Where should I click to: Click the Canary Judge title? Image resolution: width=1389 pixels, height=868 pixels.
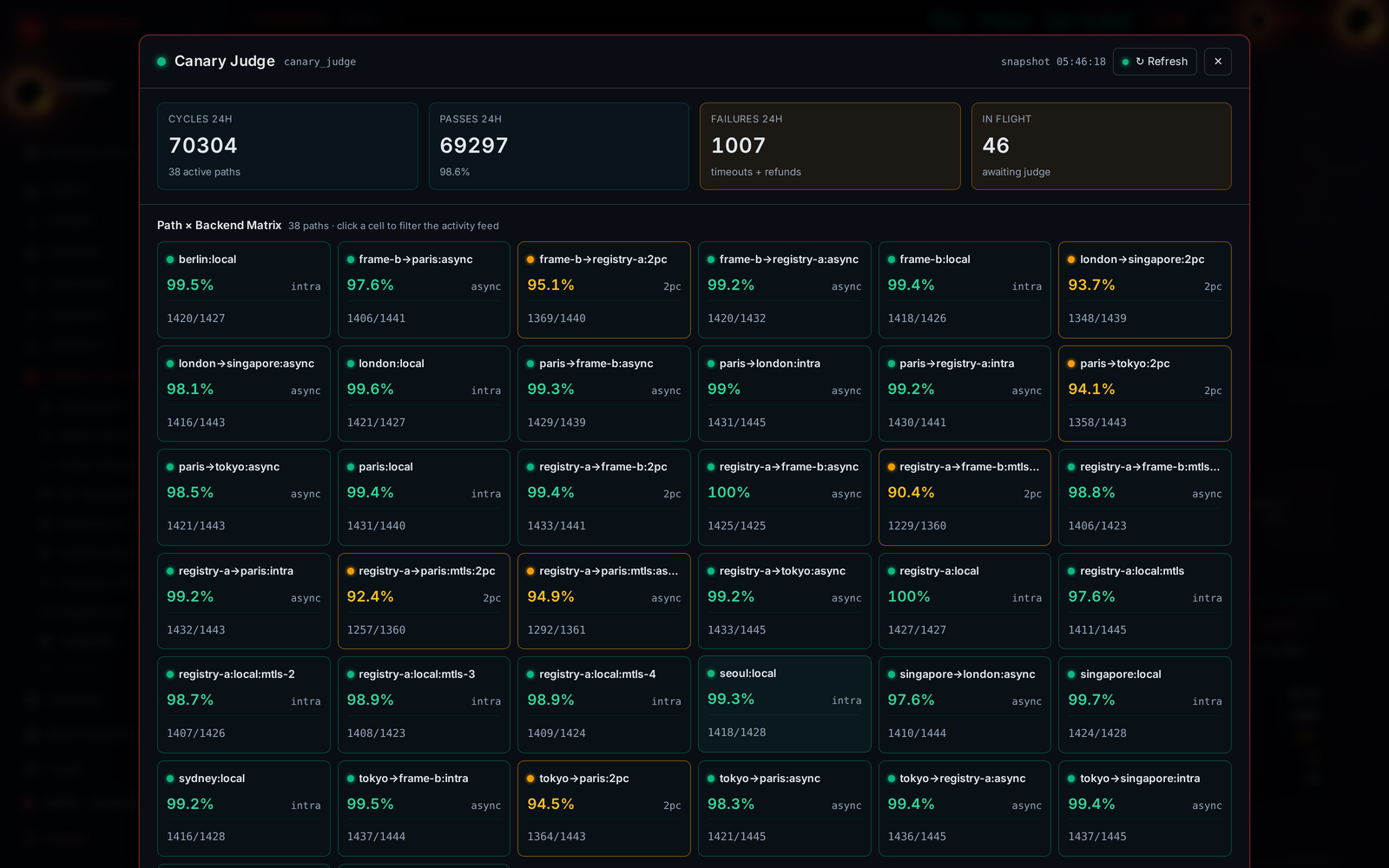click(225, 61)
